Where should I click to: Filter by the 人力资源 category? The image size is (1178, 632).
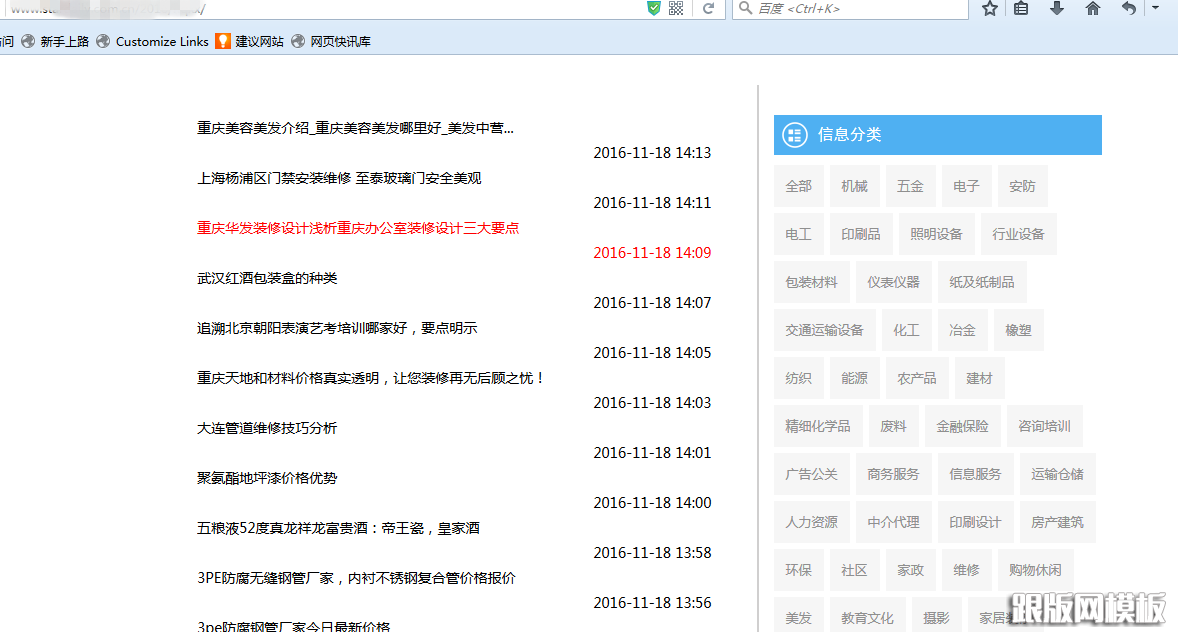coord(811,522)
